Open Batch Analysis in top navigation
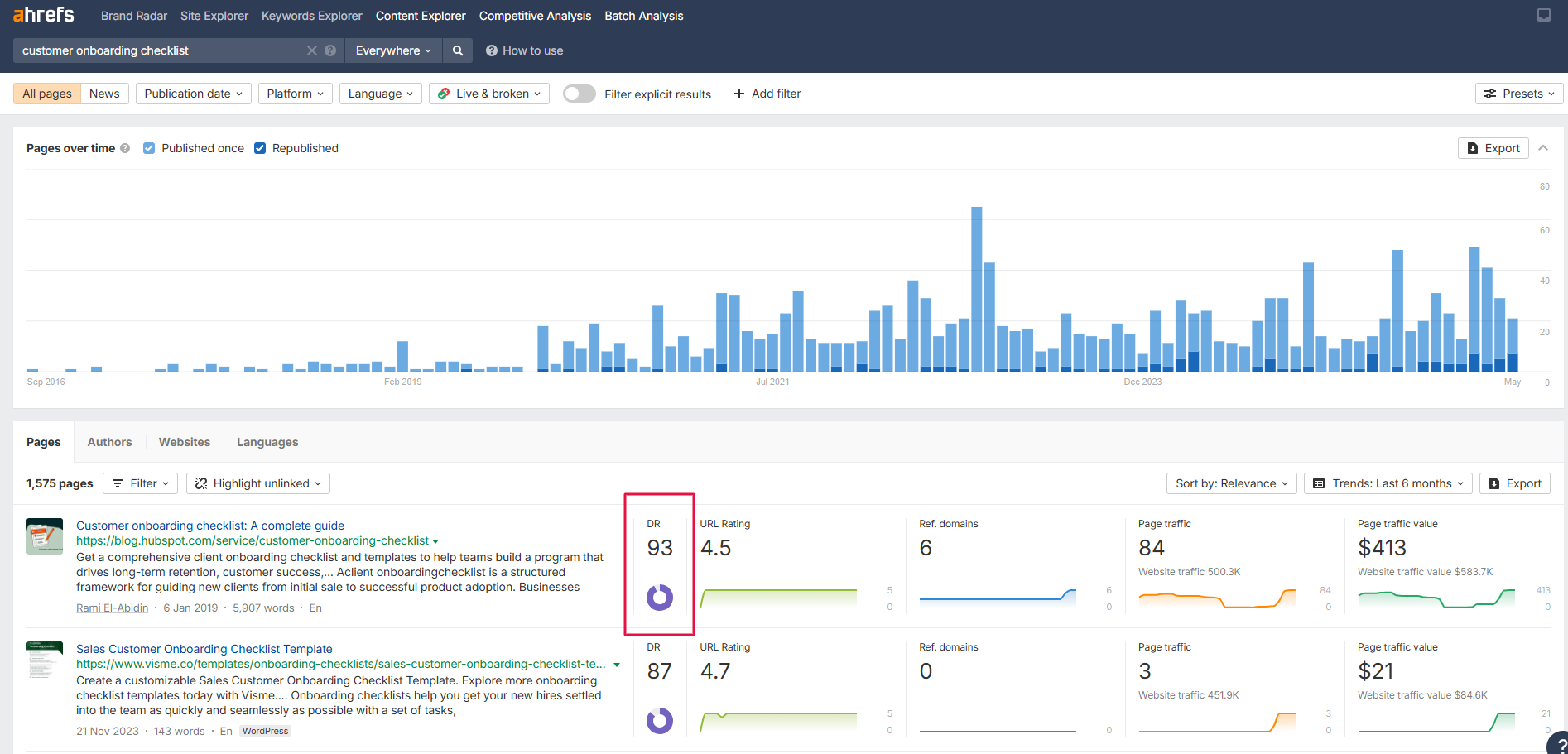Viewport: 1568px width, 754px height. click(x=644, y=16)
